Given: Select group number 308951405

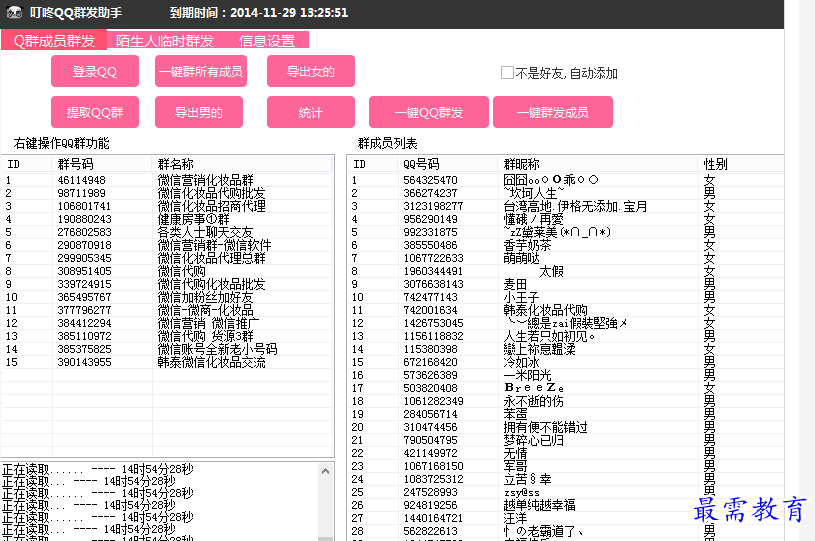Looking at the screenshot, I should 84,271.
